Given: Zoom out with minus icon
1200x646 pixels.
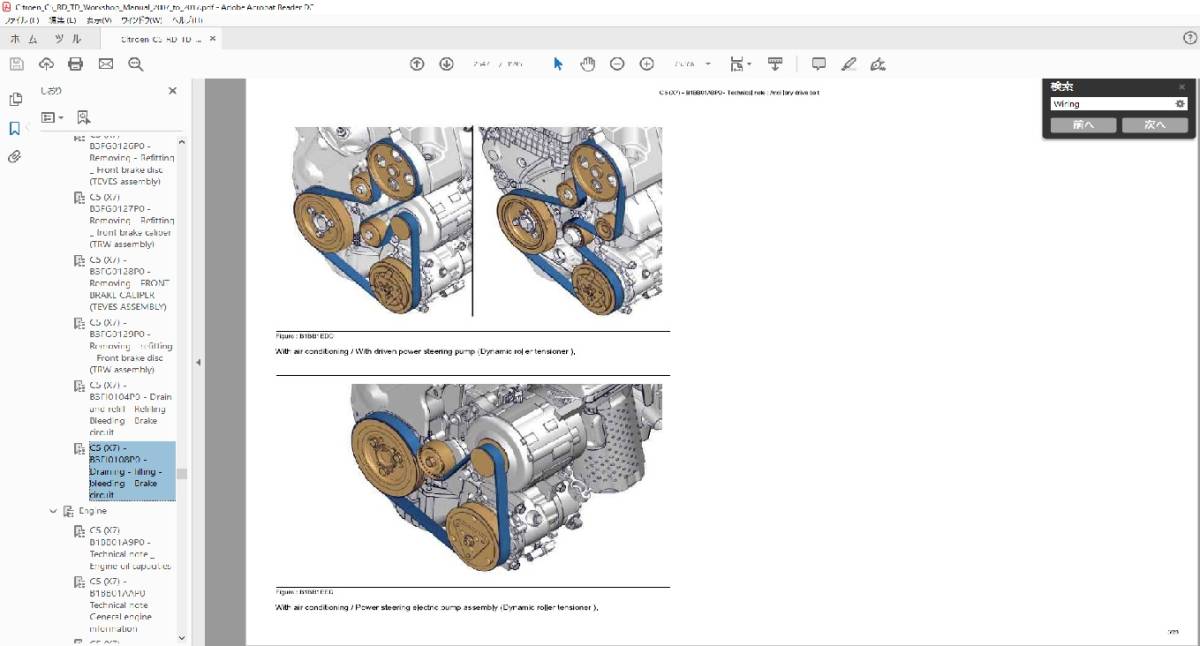Looking at the screenshot, I should tap(617, 64).
